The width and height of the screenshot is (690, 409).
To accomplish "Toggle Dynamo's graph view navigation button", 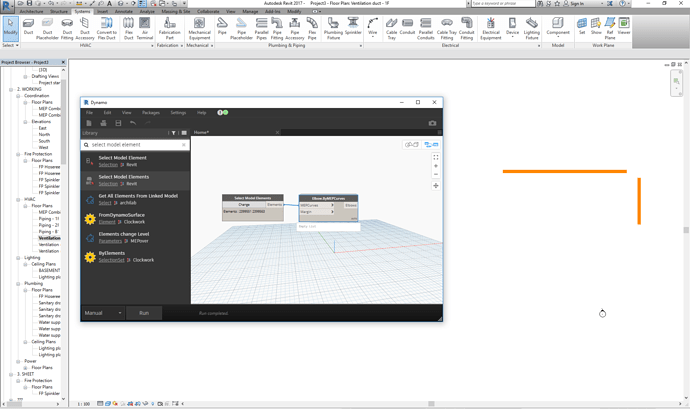I will point(431,144).
